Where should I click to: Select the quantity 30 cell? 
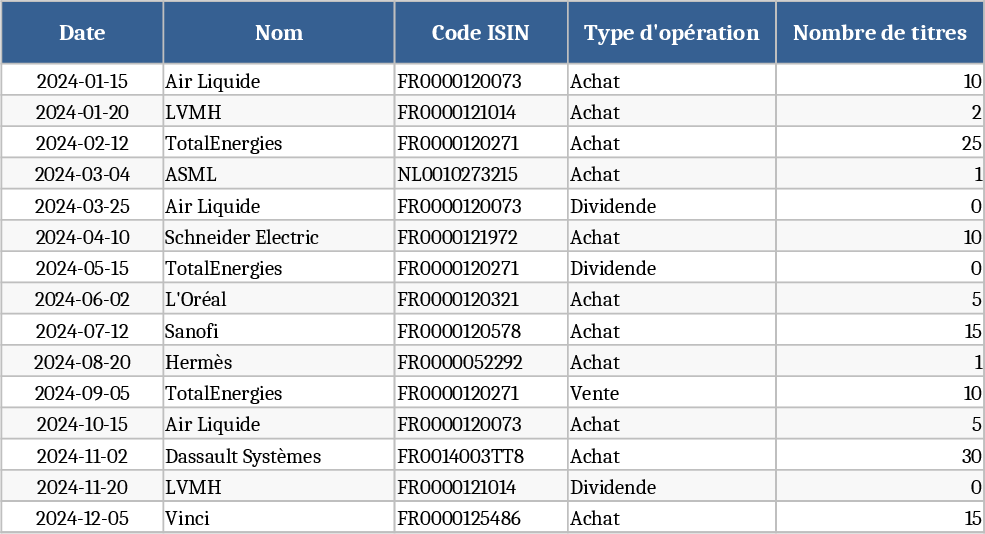coord(879,456)
